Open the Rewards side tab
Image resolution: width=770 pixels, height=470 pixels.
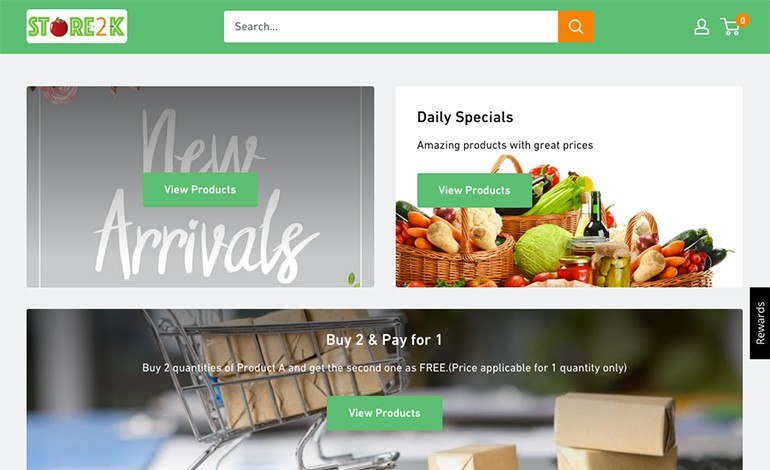click(760, 323)
